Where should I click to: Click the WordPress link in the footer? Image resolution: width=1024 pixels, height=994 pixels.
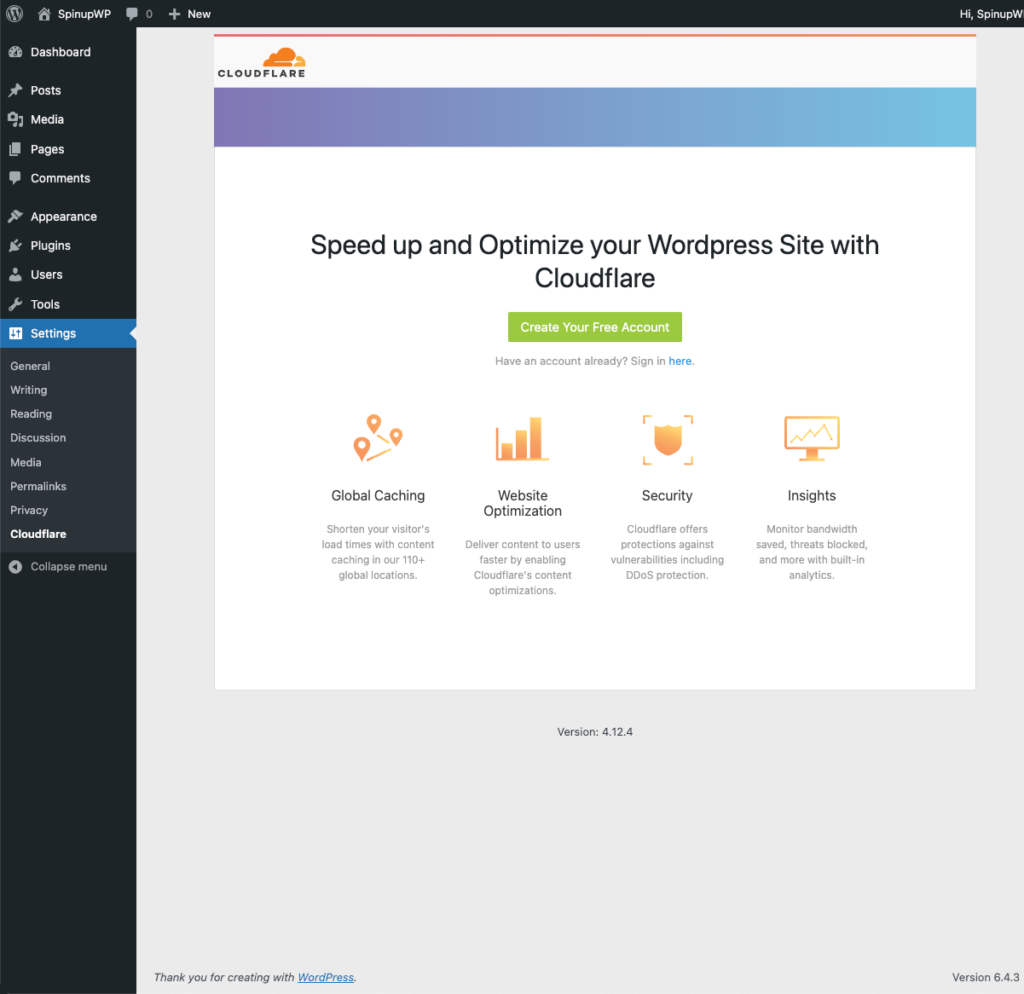[x=325, y=977]
